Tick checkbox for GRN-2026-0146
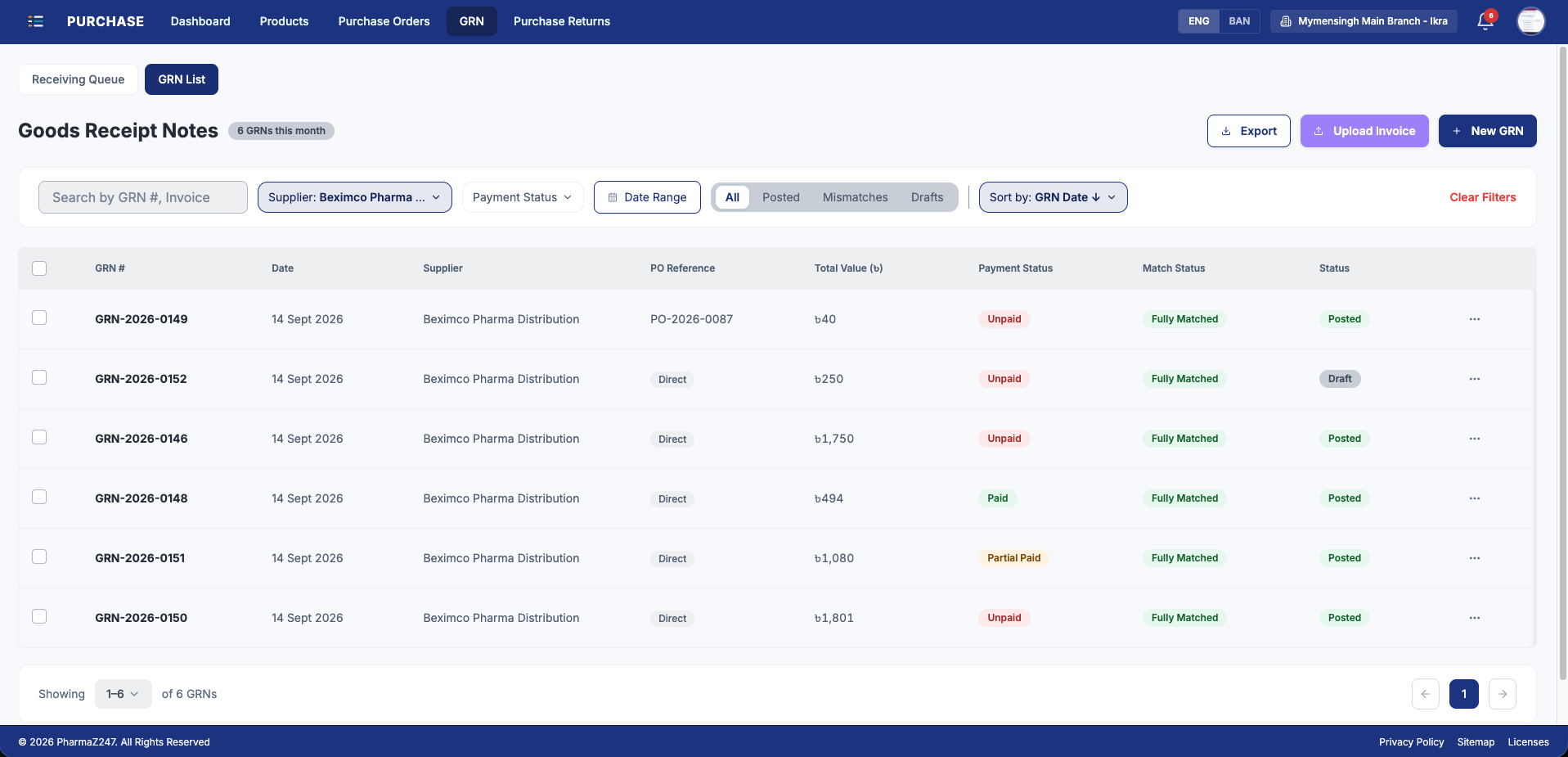This screenshot has width=1568, height=757. 39,437
